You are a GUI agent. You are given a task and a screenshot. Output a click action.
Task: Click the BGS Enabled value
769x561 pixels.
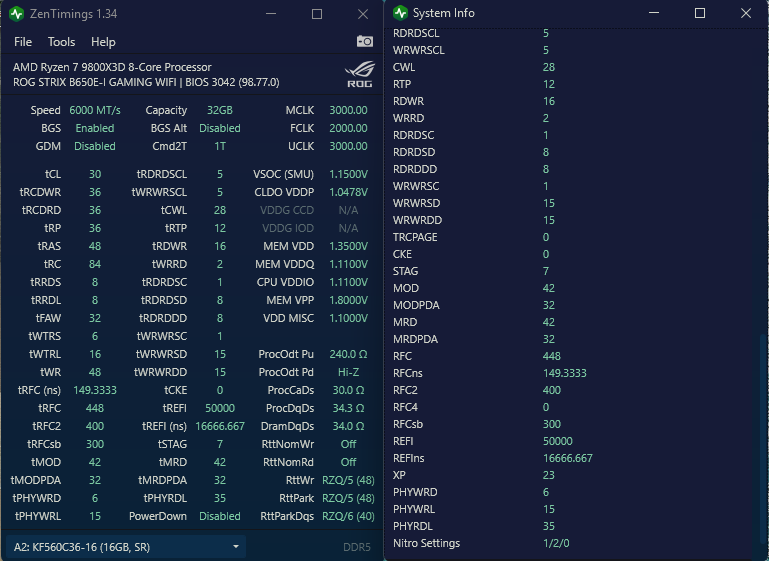[x=95, y=128]
